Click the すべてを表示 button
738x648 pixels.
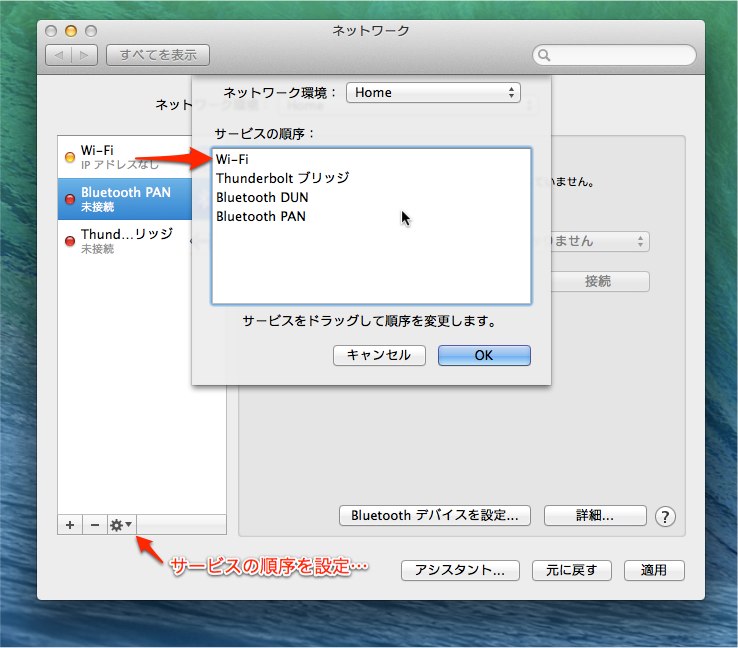coord(158,55)
